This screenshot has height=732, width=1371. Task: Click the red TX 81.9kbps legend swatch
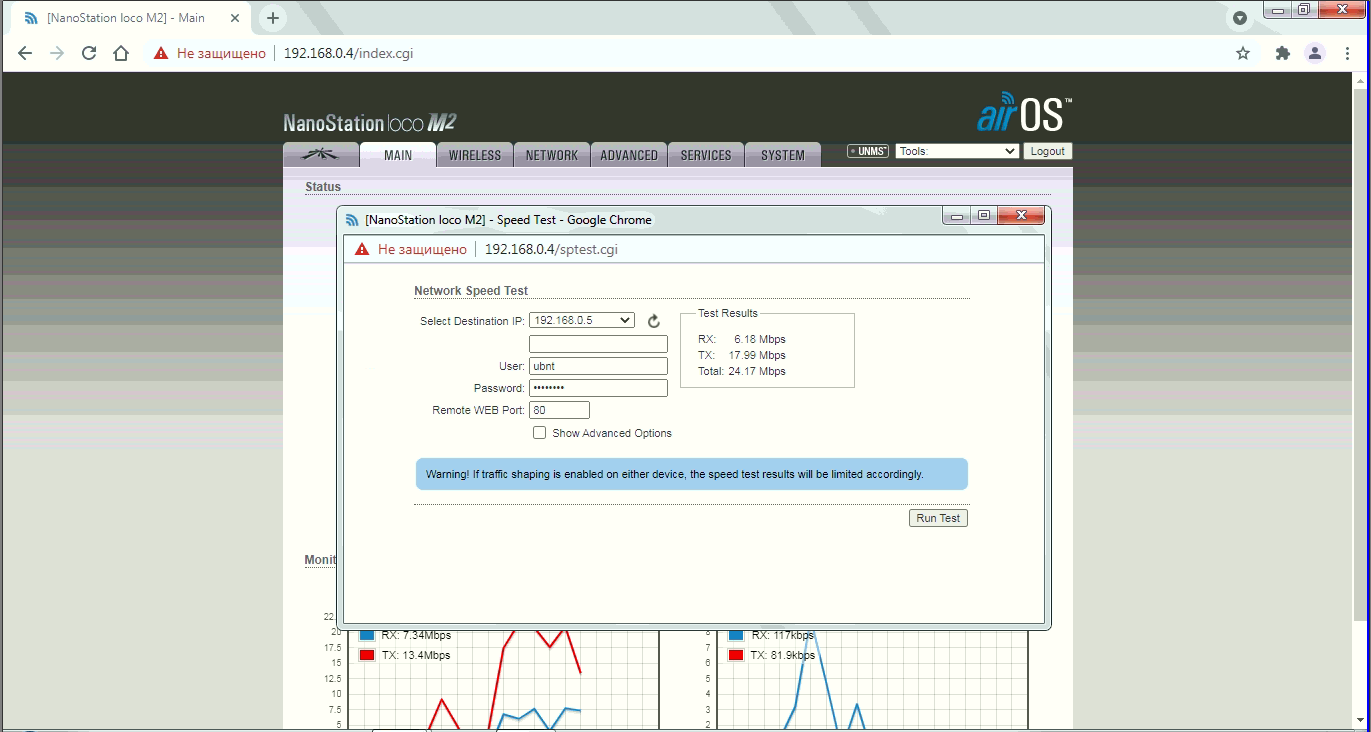tap(736, 655)
